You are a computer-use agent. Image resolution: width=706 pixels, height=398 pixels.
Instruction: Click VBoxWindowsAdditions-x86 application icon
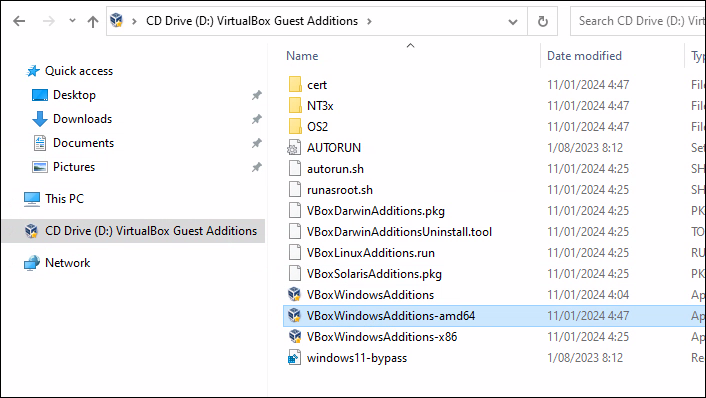[294, 337]
